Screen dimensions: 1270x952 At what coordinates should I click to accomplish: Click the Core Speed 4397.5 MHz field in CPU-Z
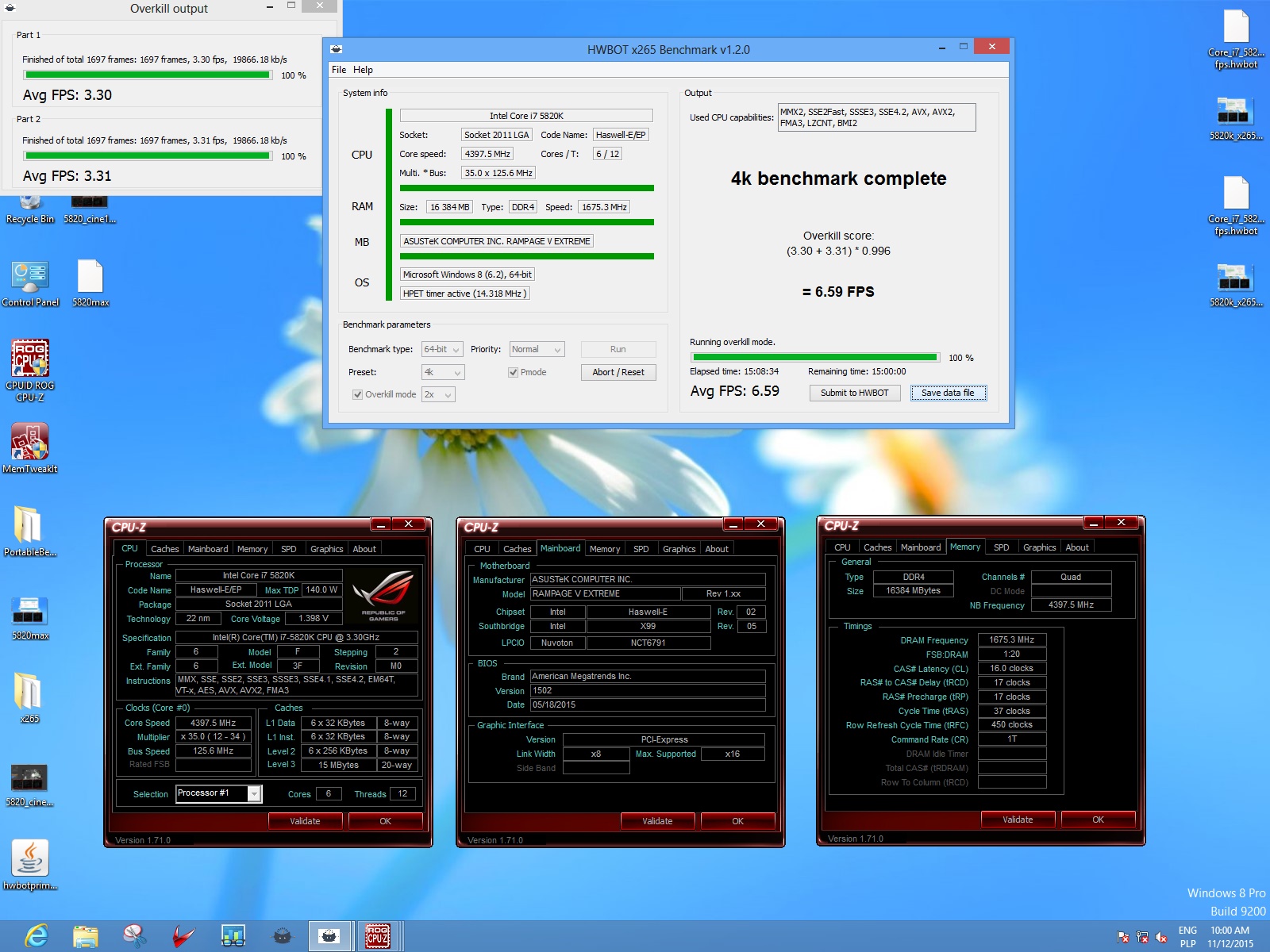[214, 723]
